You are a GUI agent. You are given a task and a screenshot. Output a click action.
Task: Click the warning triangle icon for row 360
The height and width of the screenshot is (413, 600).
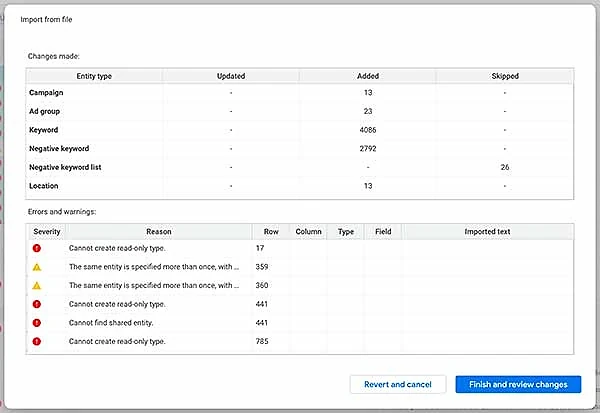click(x=37, y=286)
